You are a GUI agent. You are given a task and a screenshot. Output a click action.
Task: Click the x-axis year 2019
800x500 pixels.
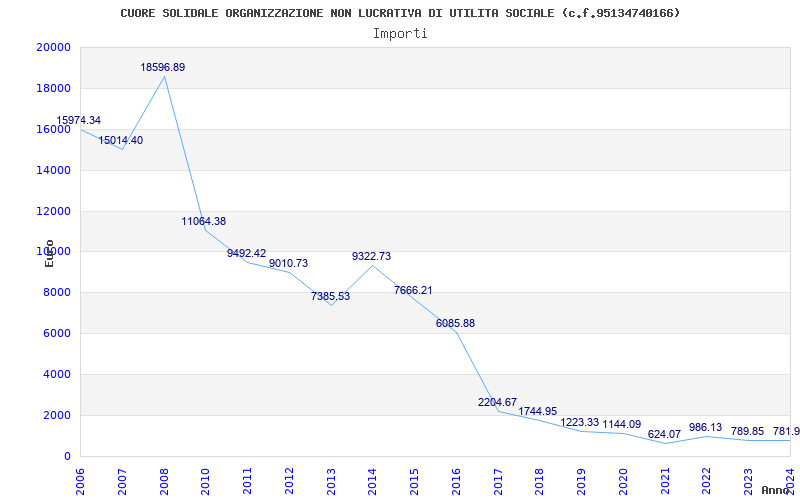pyautogui.click(x=582, y=482)
